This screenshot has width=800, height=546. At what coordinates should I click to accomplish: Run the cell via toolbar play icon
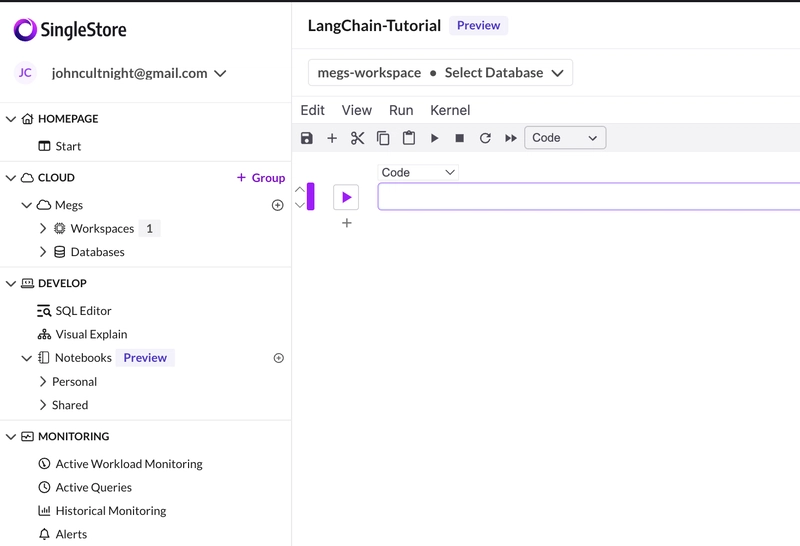click(x=434, y=138)
